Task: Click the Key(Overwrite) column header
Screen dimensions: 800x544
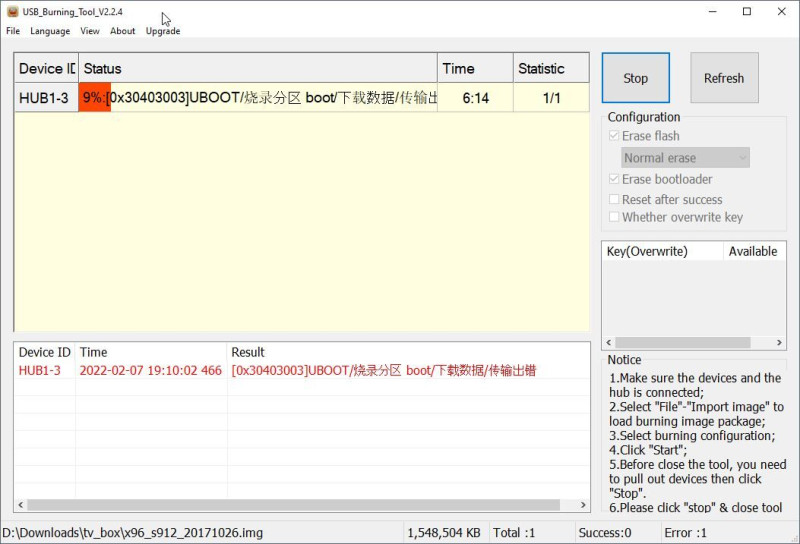Action: point(662,251)
